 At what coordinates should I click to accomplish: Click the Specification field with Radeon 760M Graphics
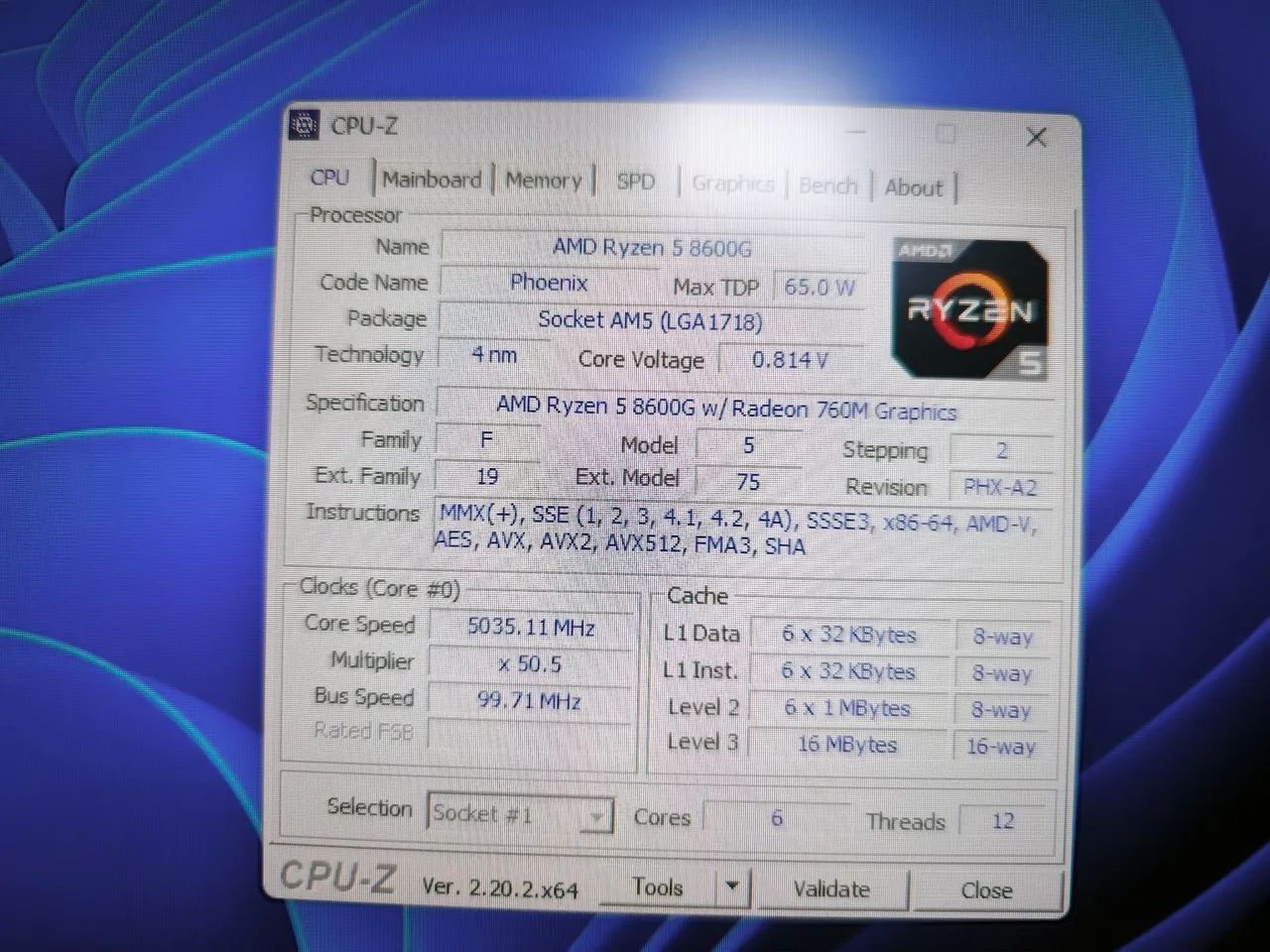tap(744, 408)
